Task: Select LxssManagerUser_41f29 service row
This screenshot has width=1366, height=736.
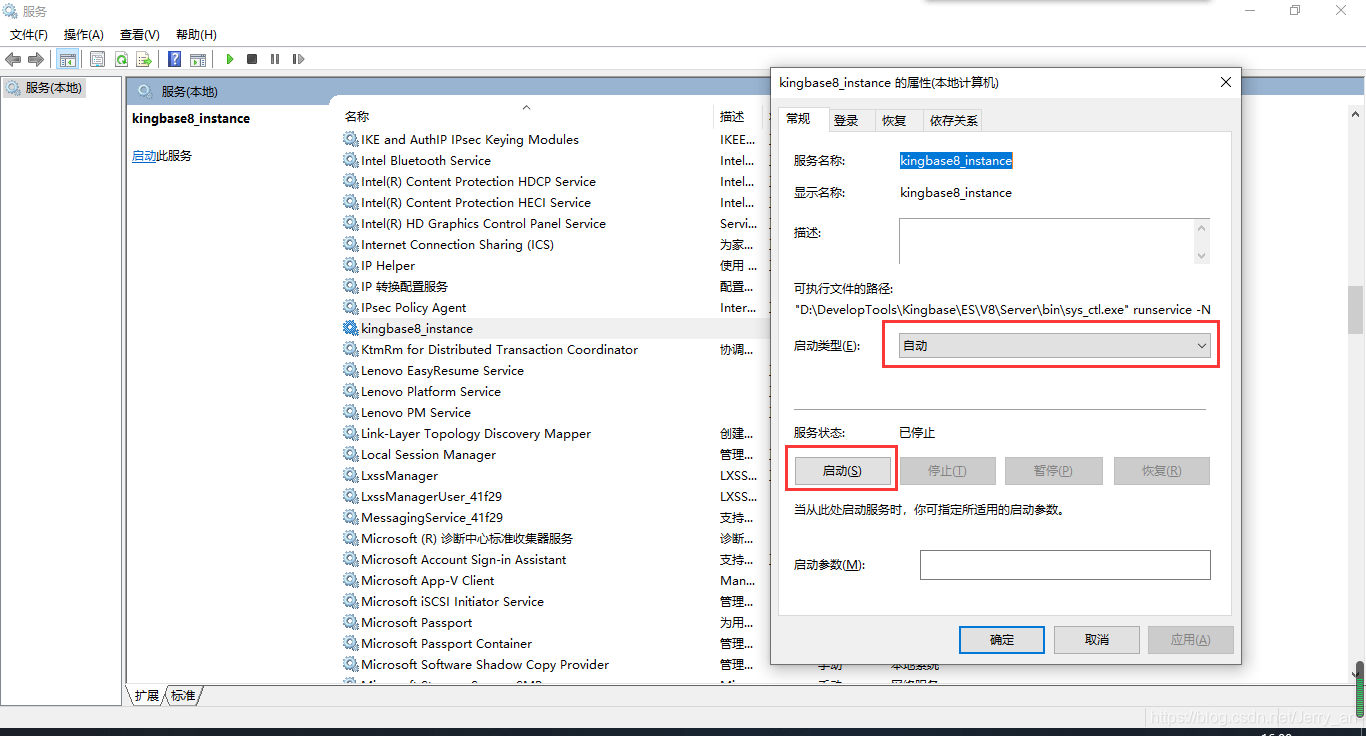Action: click(x=431, y=496)
